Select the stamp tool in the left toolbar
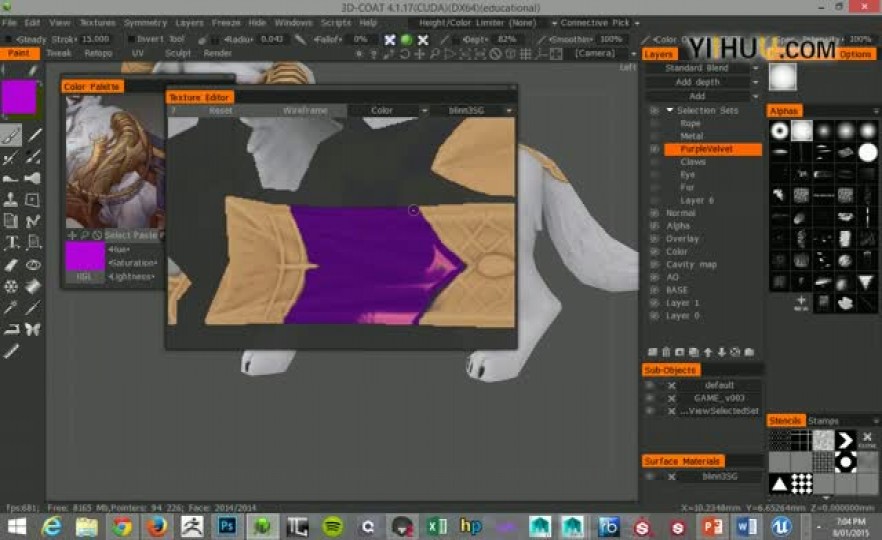This screenshot has height=540, width=882. tap(11, 200)
